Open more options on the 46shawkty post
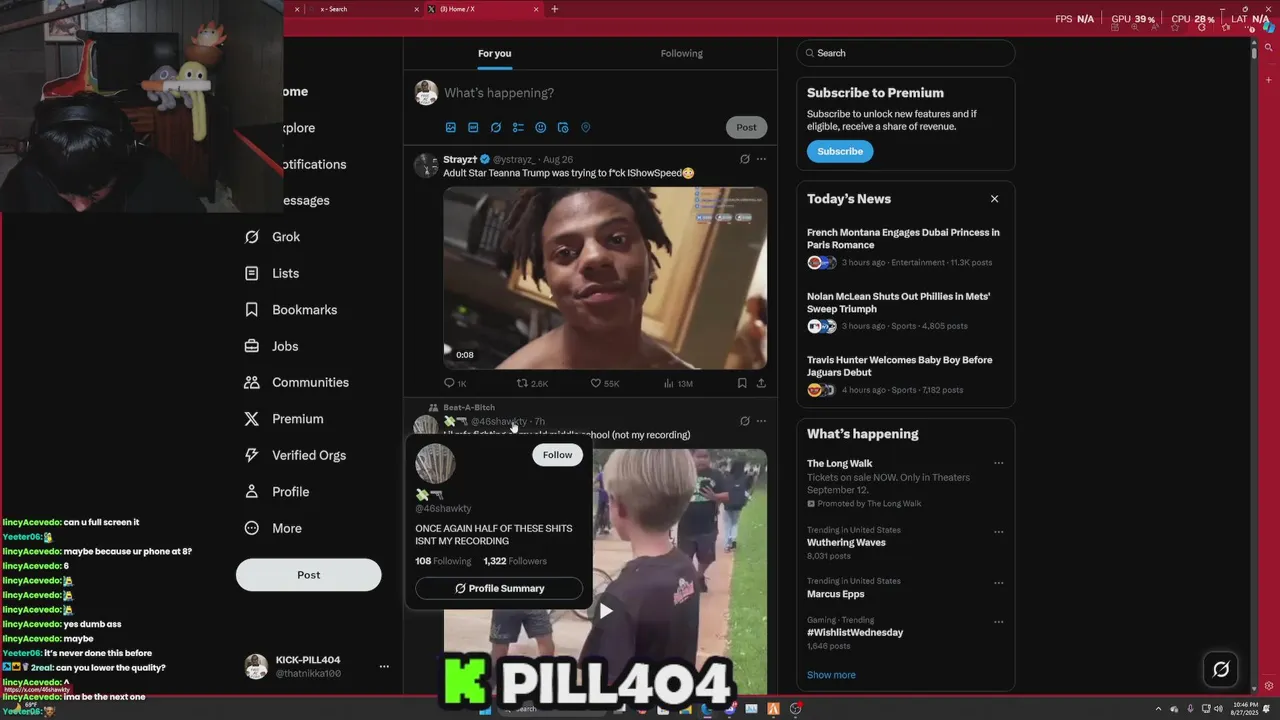The image size is (1280, 720). point(762,421)
